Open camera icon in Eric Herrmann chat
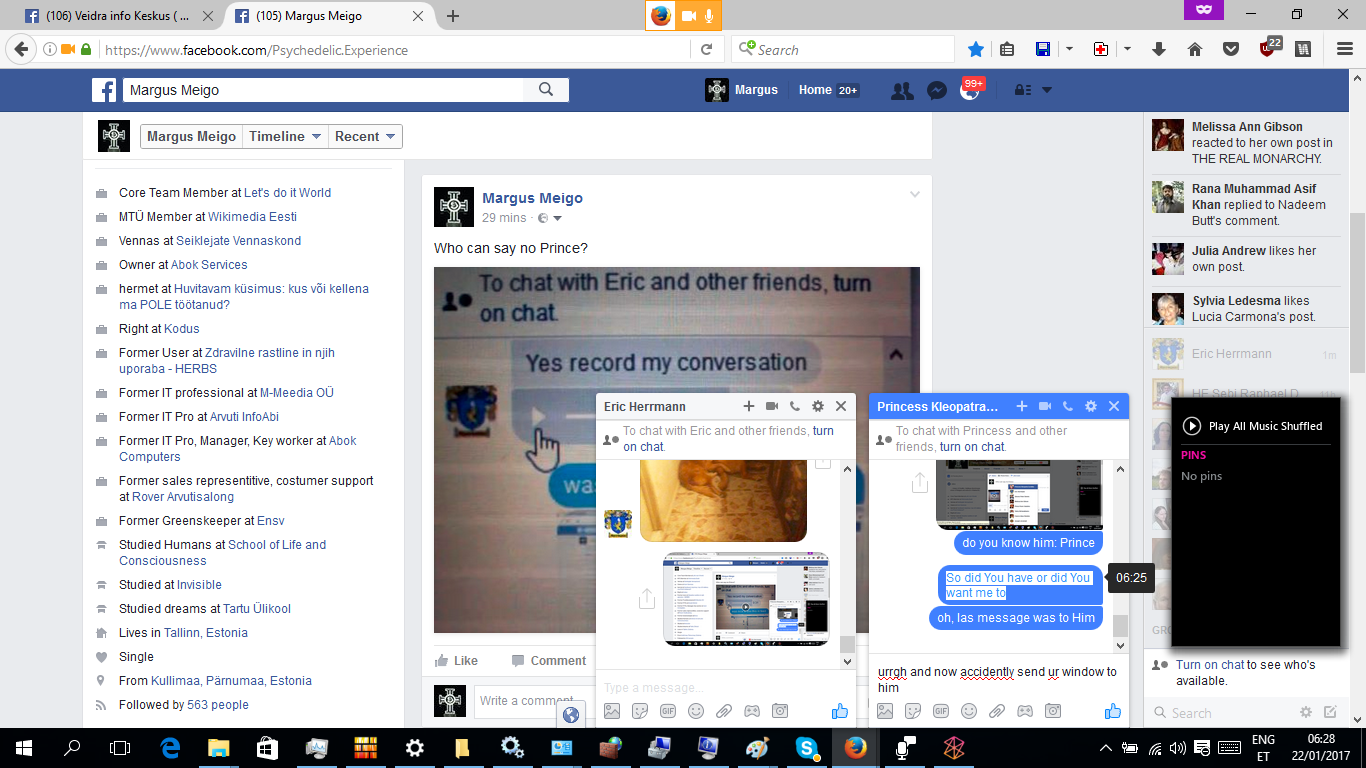The image size is (1366, 768). (x=780, y=711)
